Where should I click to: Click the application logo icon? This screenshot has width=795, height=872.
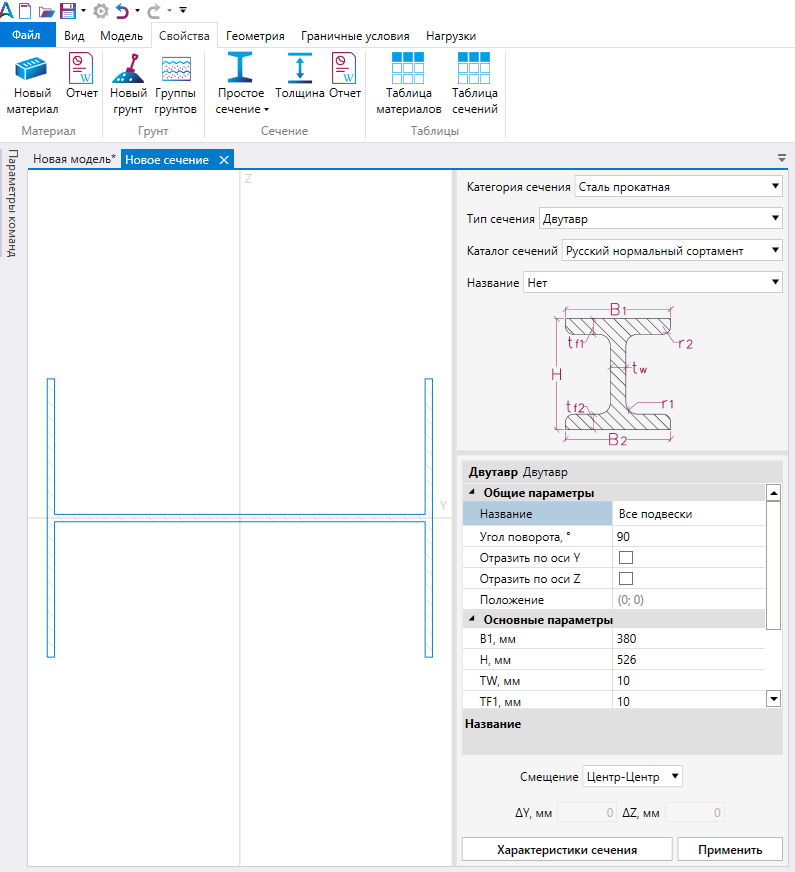pyautogui.click(x=7, y=10)
